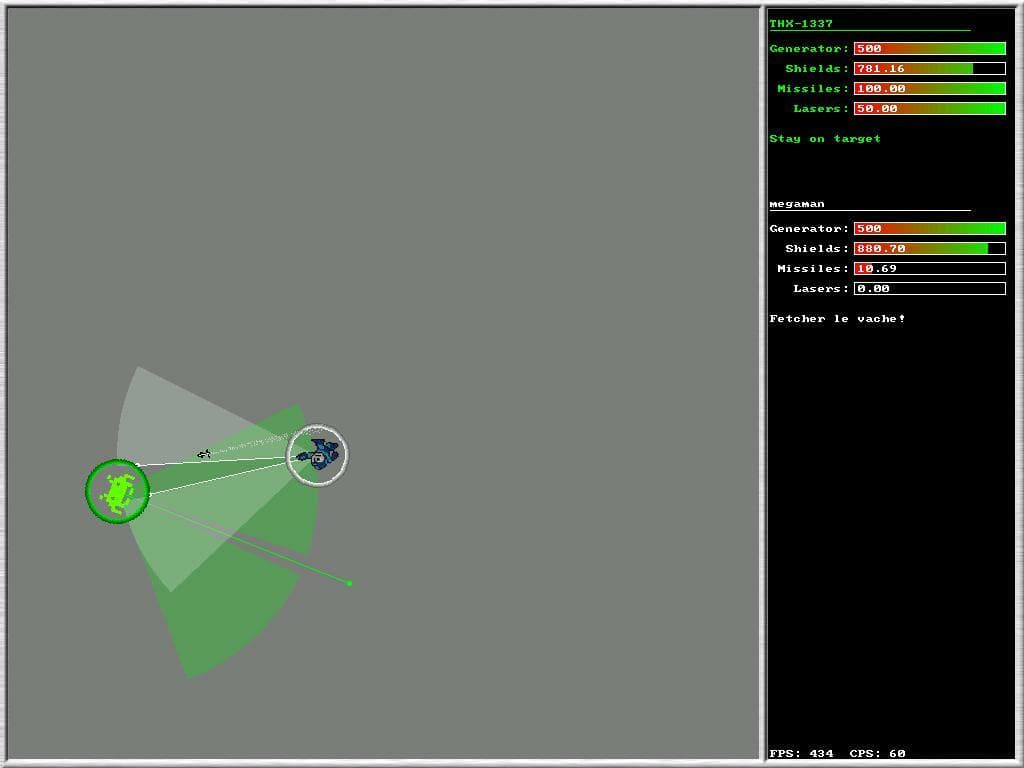
Task: Click megaman Generator bar showing 500
Action: tap(929, 229)
